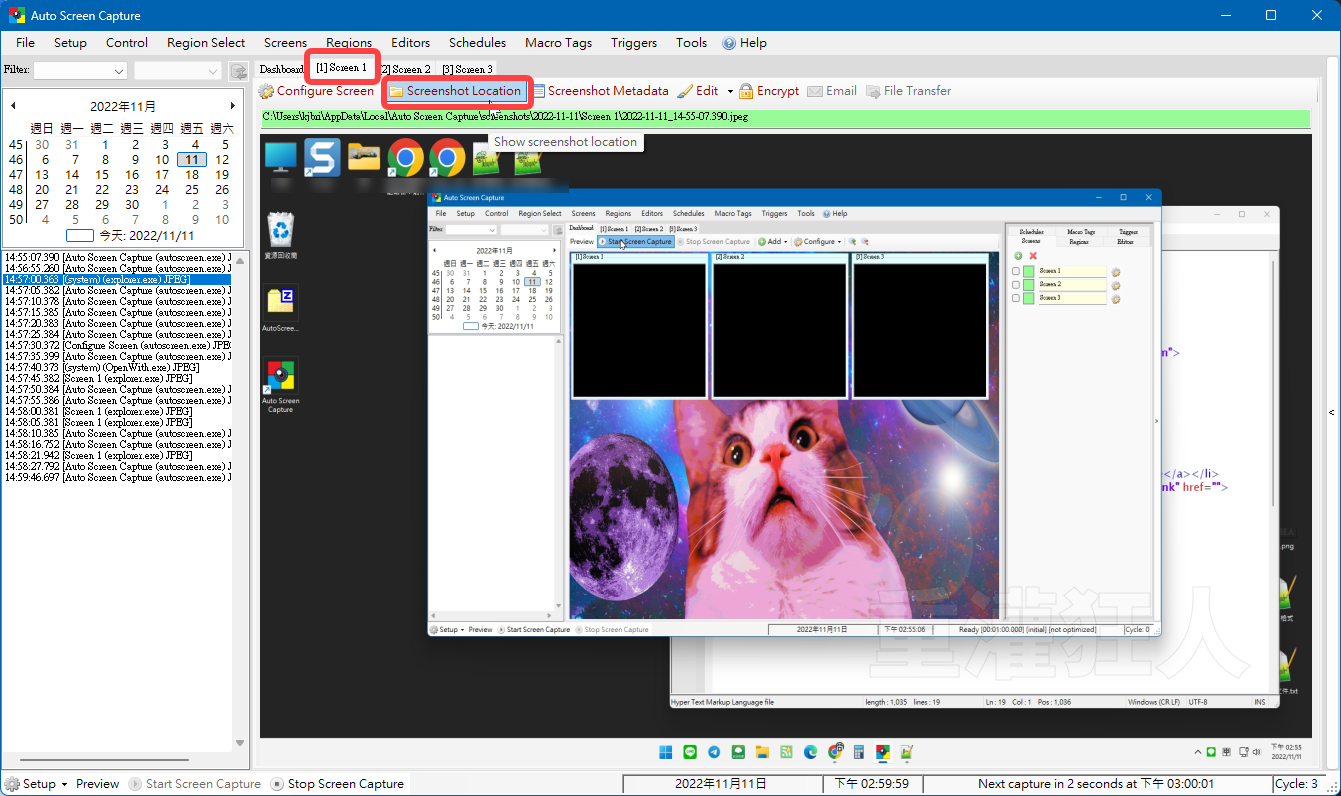Image resolution: width=1341 pixels, height=796 pixels.
Task: Show Screenshot Metadata
Action: 600,91
